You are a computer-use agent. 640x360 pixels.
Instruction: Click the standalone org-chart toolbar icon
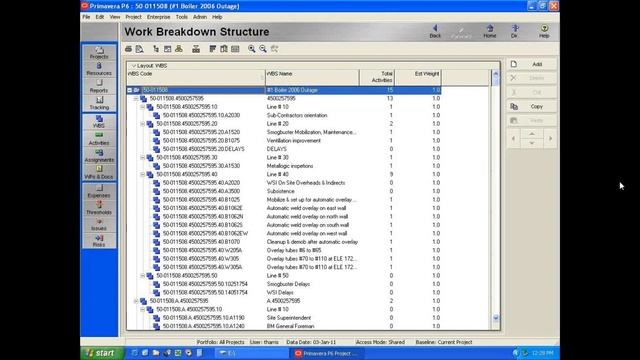coord(196,49)
